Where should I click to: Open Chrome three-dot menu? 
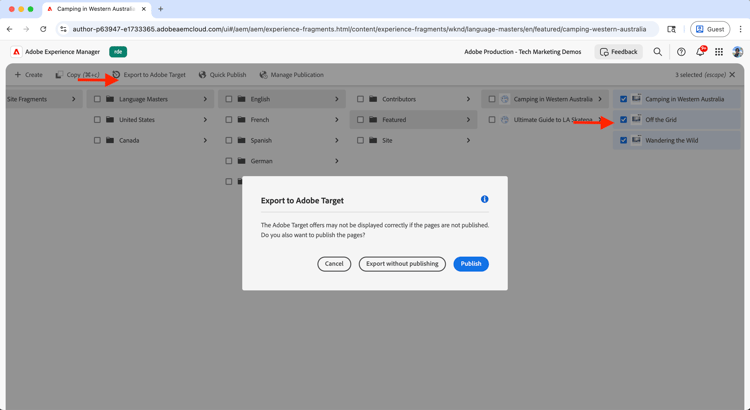click(740, 29)
